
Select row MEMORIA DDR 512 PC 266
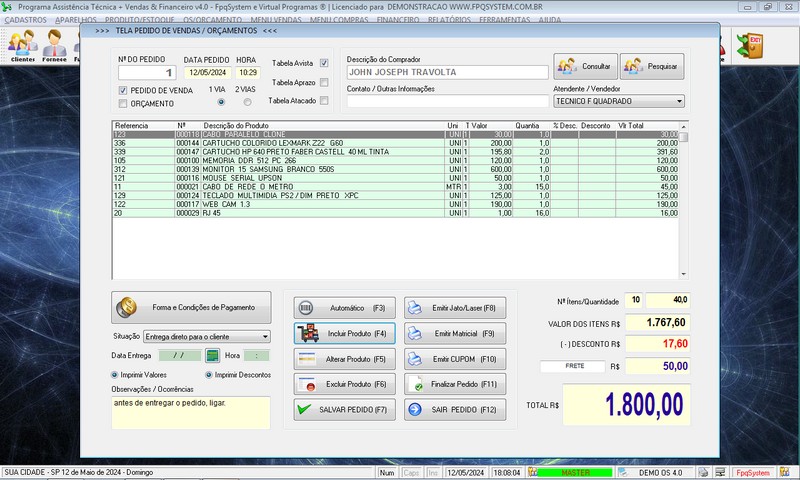pos(395,161)
